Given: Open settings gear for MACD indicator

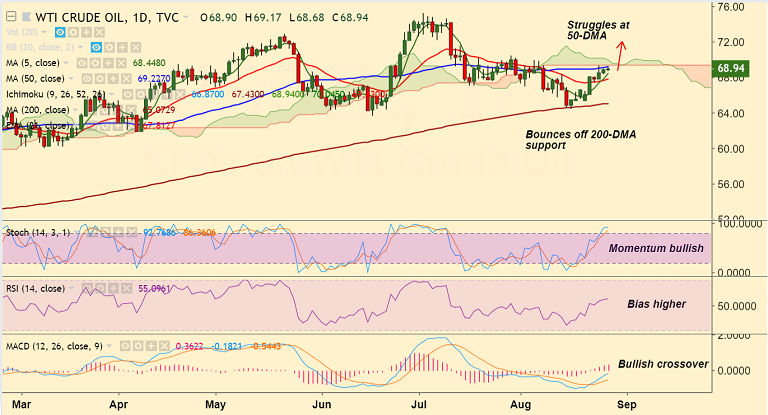Looking at the screenshot, I should pos(138,346).
